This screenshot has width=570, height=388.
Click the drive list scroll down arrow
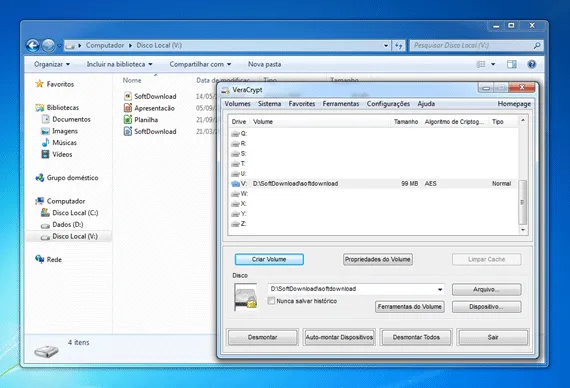(523, 229)
